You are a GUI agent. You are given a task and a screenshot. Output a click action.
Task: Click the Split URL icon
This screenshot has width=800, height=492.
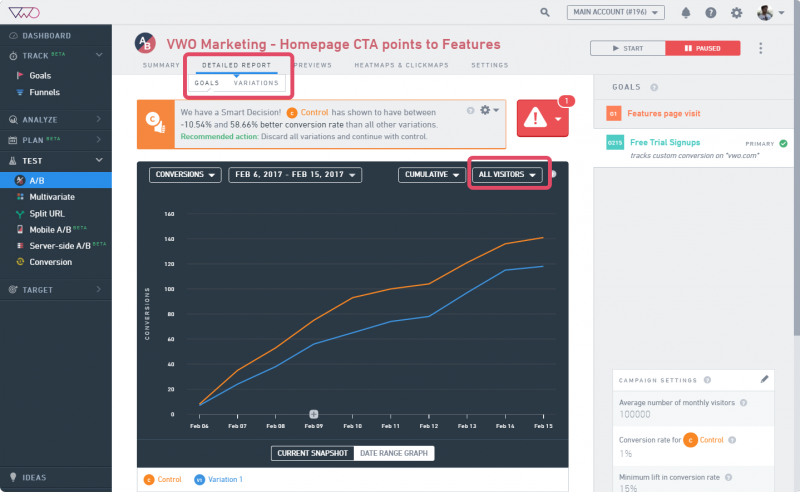point(20,214)
